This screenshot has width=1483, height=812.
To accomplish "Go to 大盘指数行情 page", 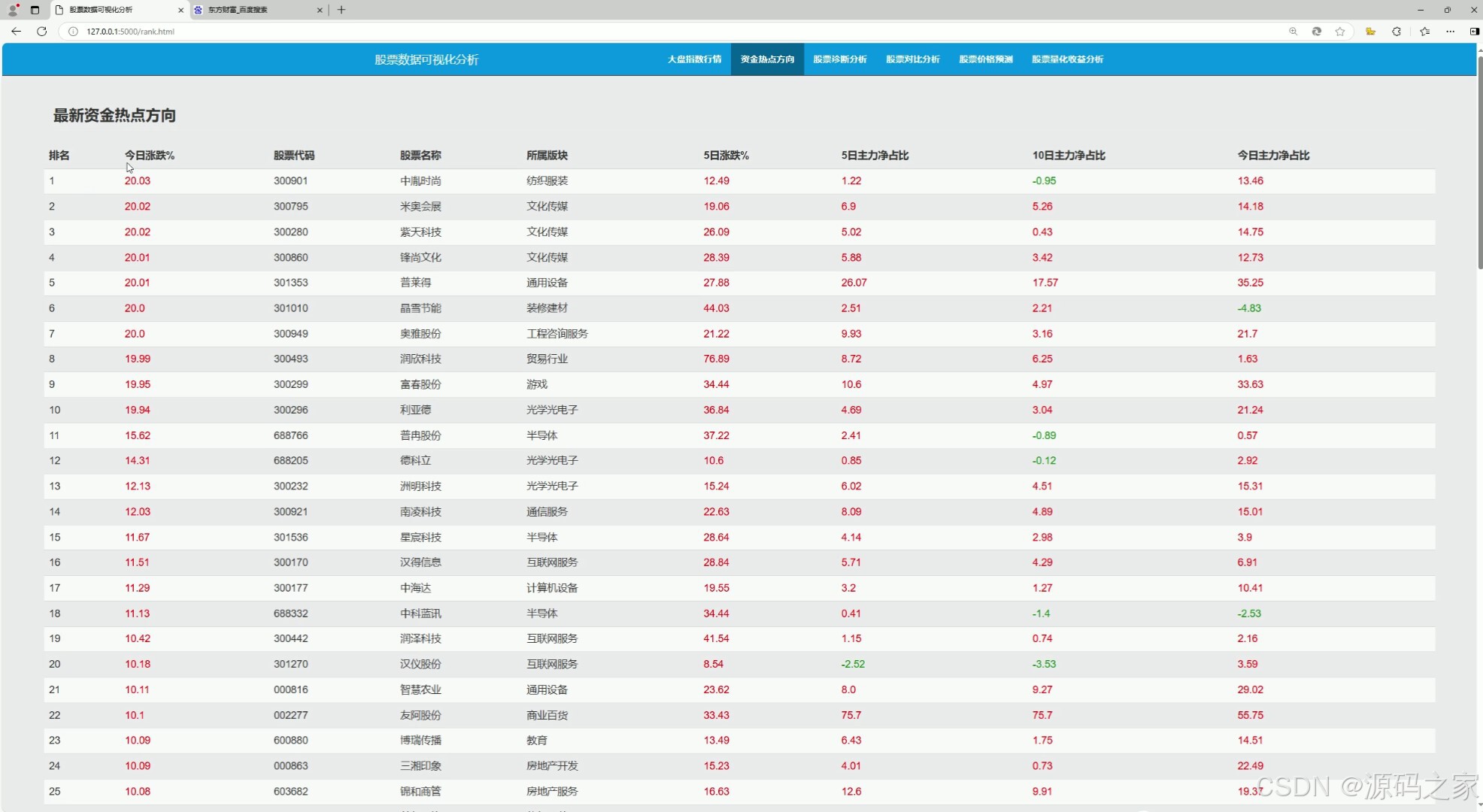I will 694,59.
